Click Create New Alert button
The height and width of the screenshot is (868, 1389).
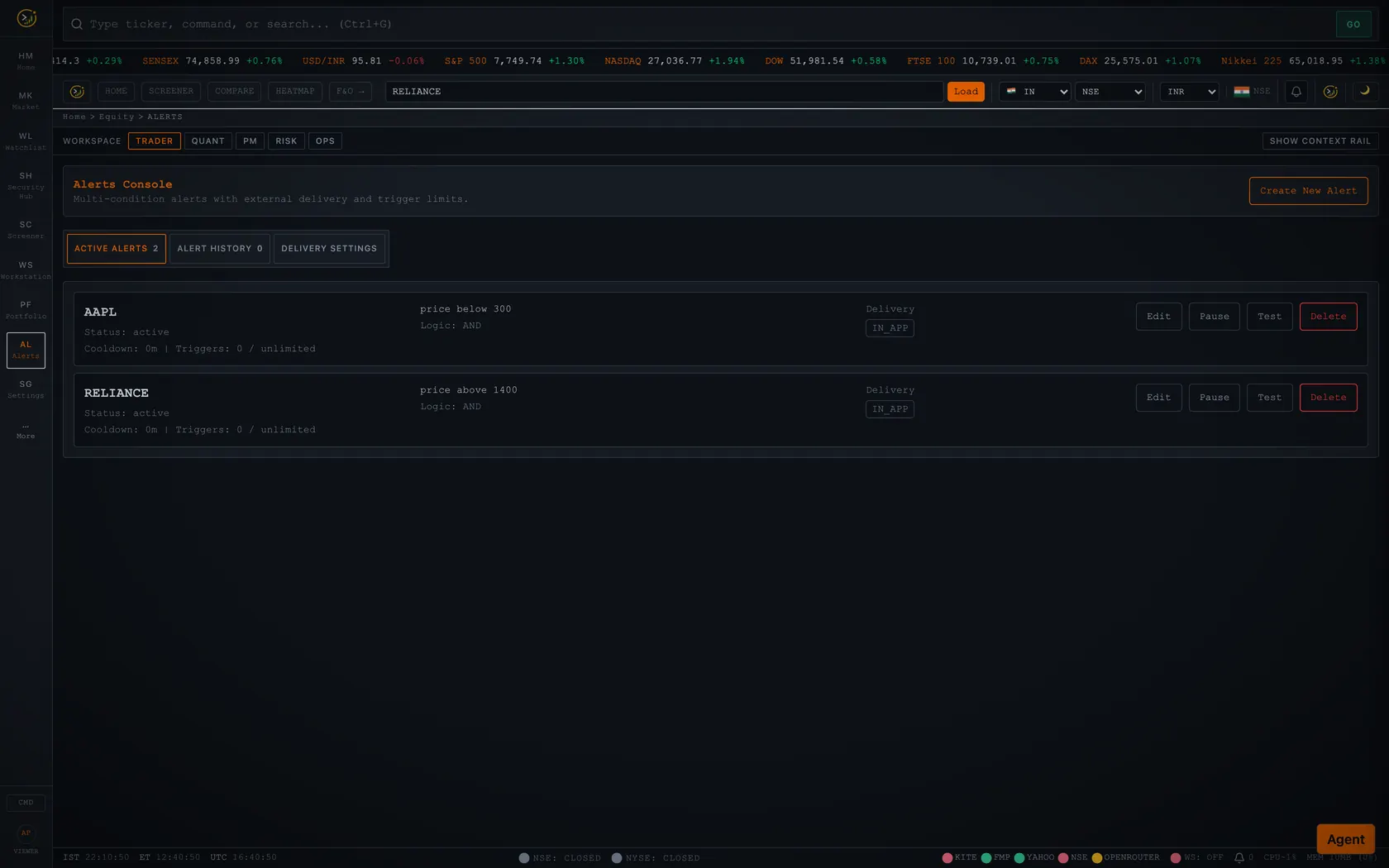[x=1308, y=191]
